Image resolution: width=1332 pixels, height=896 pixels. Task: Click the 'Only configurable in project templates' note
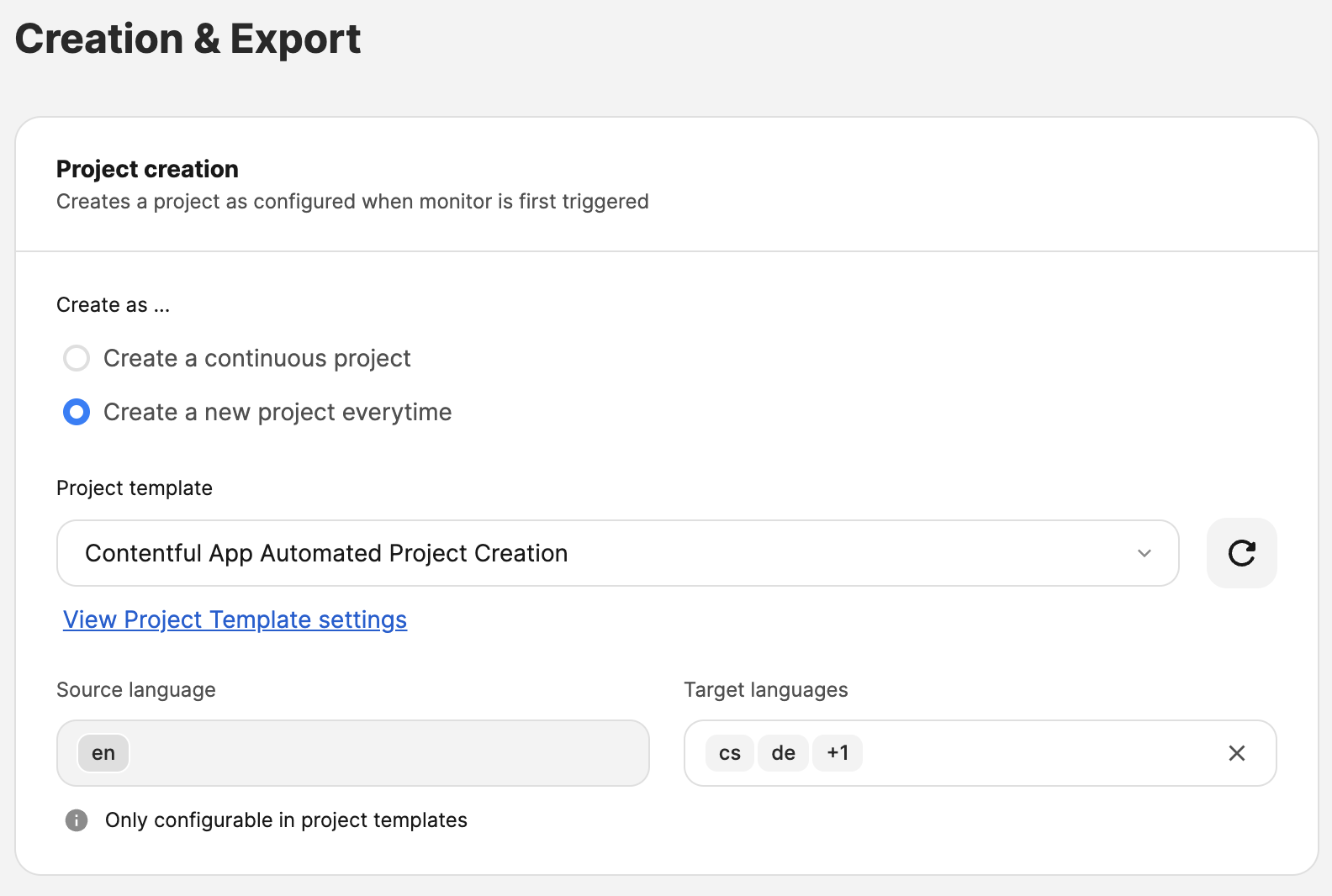point(286,820)
